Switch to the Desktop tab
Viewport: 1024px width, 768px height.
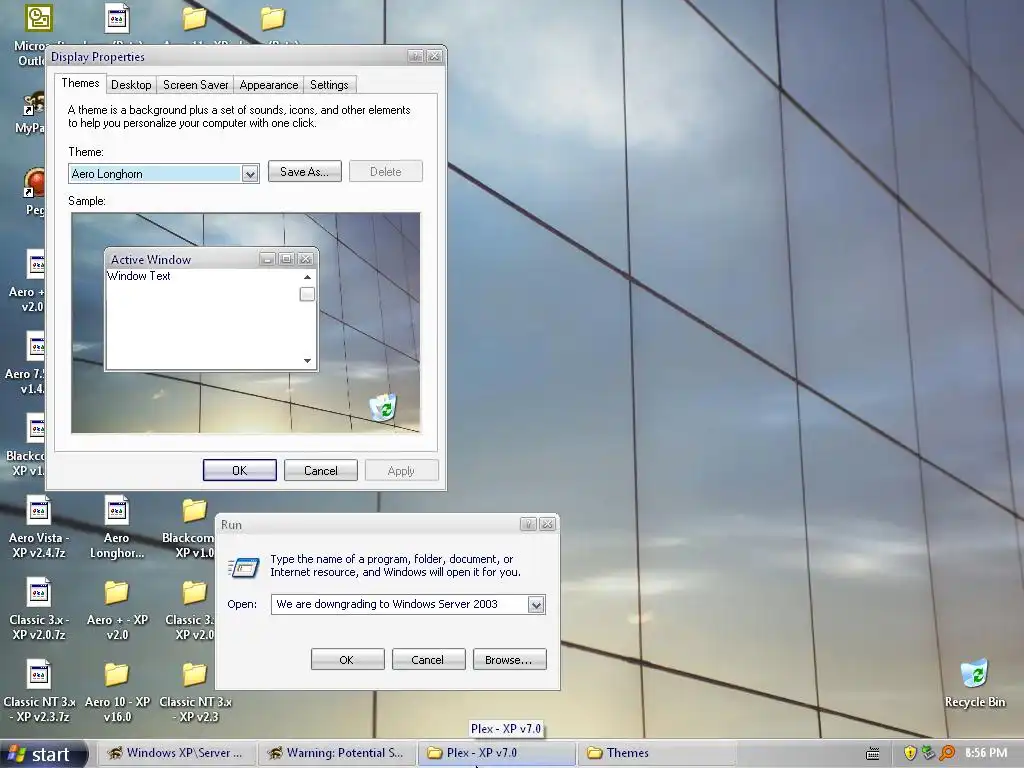(131, 85)
